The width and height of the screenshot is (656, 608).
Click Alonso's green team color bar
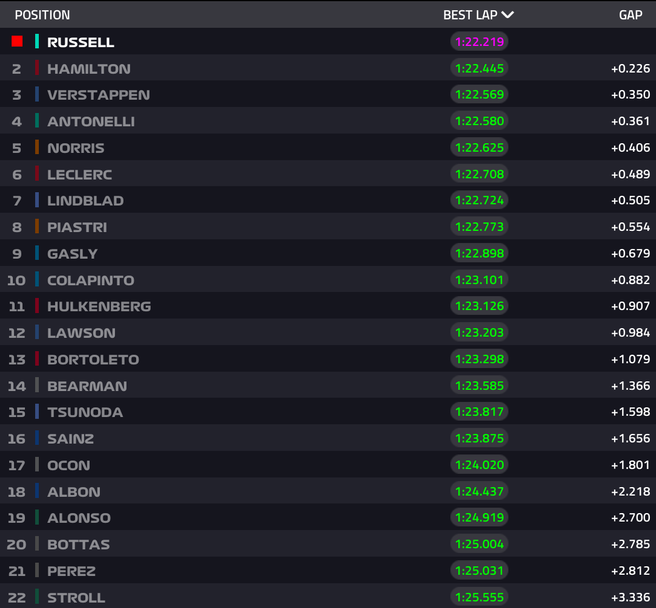tap(37, 518)
